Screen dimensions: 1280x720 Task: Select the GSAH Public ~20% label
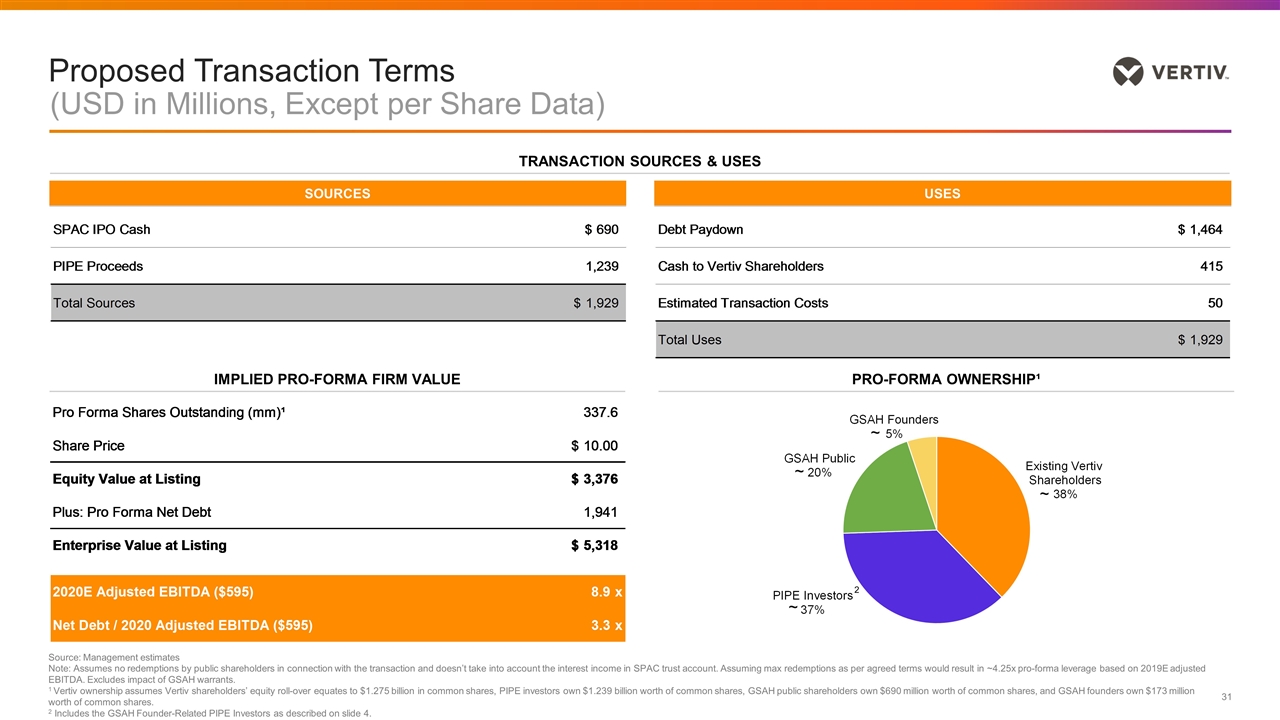tap(819, 465)
